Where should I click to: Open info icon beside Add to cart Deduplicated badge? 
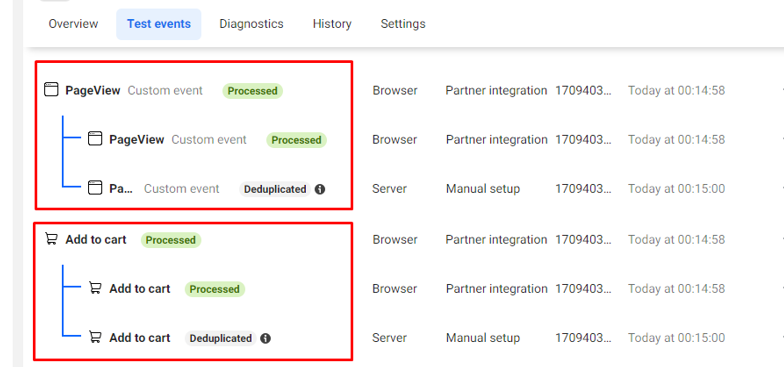[x=266, y=338]
